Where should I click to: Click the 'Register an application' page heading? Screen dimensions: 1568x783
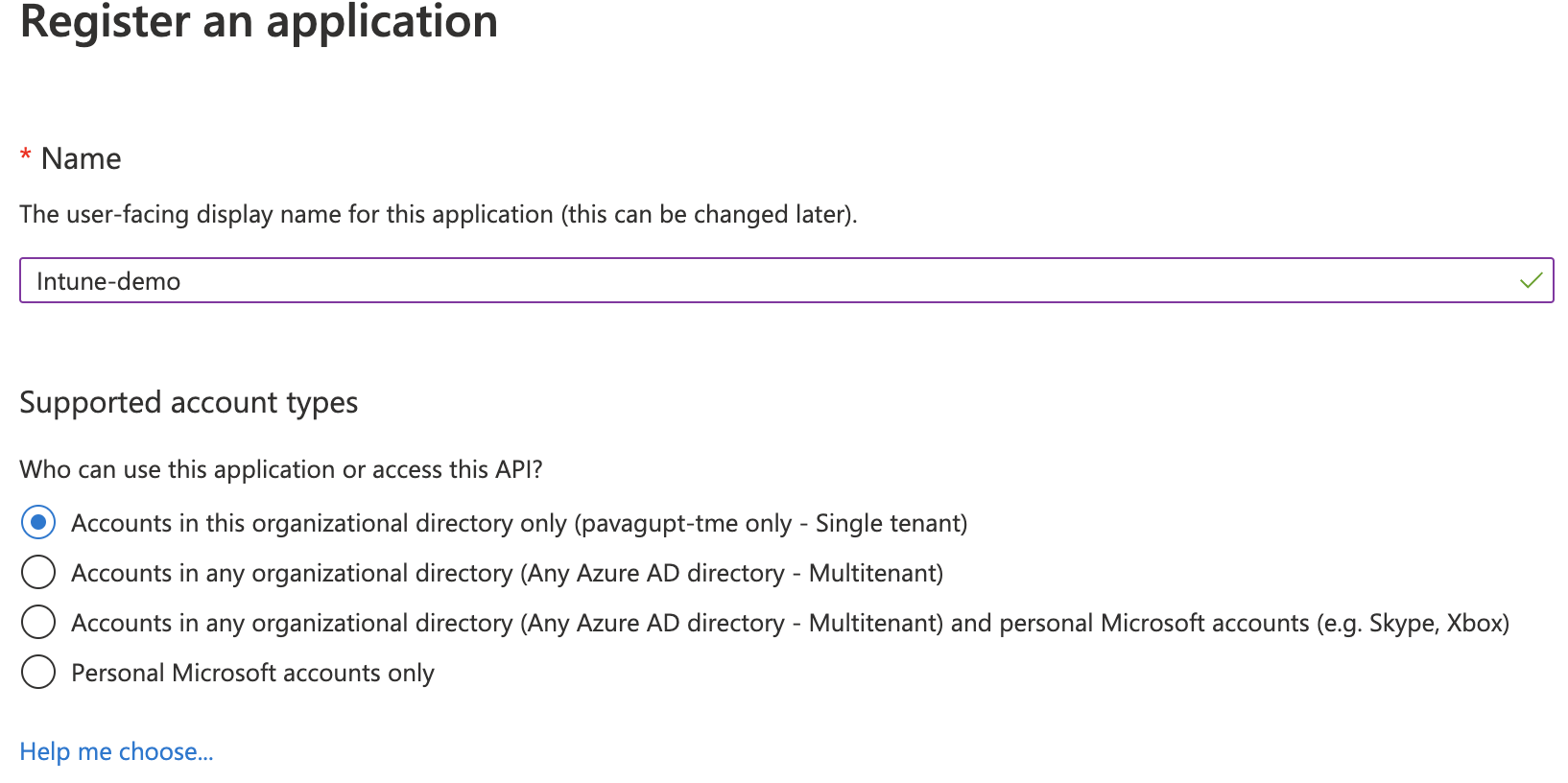pos(259,22)
